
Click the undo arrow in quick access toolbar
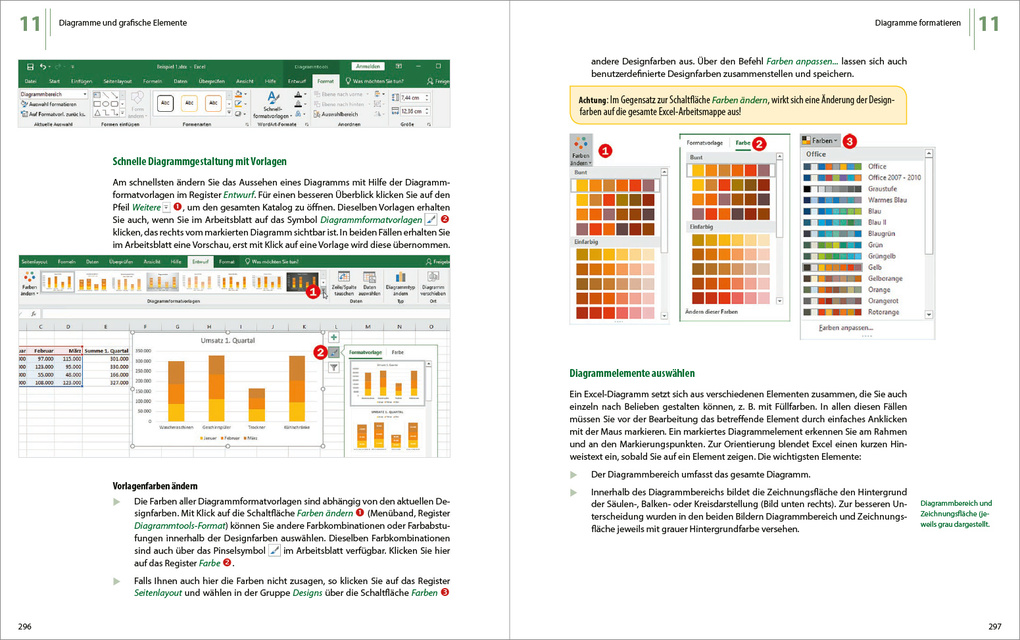(x=43, y=66)
